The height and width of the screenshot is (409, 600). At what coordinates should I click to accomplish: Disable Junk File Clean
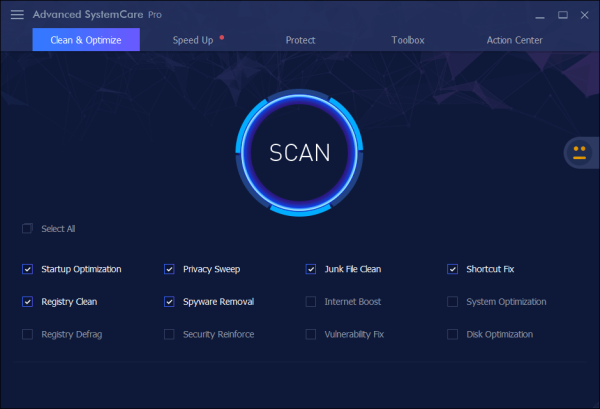coord(311,269)
